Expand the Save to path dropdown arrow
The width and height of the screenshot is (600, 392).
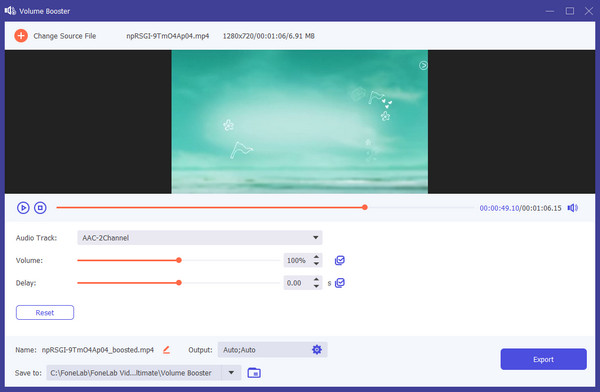(x=231, y=372)
